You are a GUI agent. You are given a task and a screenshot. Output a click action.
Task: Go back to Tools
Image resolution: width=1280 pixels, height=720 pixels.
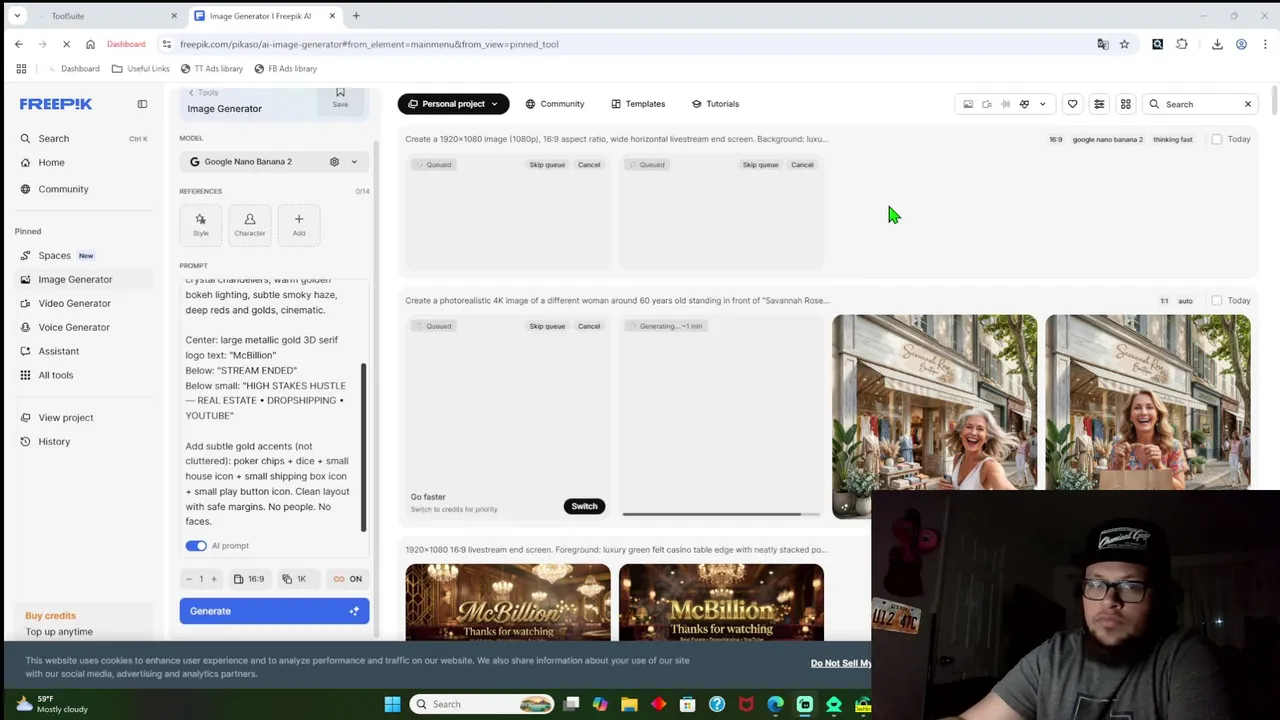point(203,92)
